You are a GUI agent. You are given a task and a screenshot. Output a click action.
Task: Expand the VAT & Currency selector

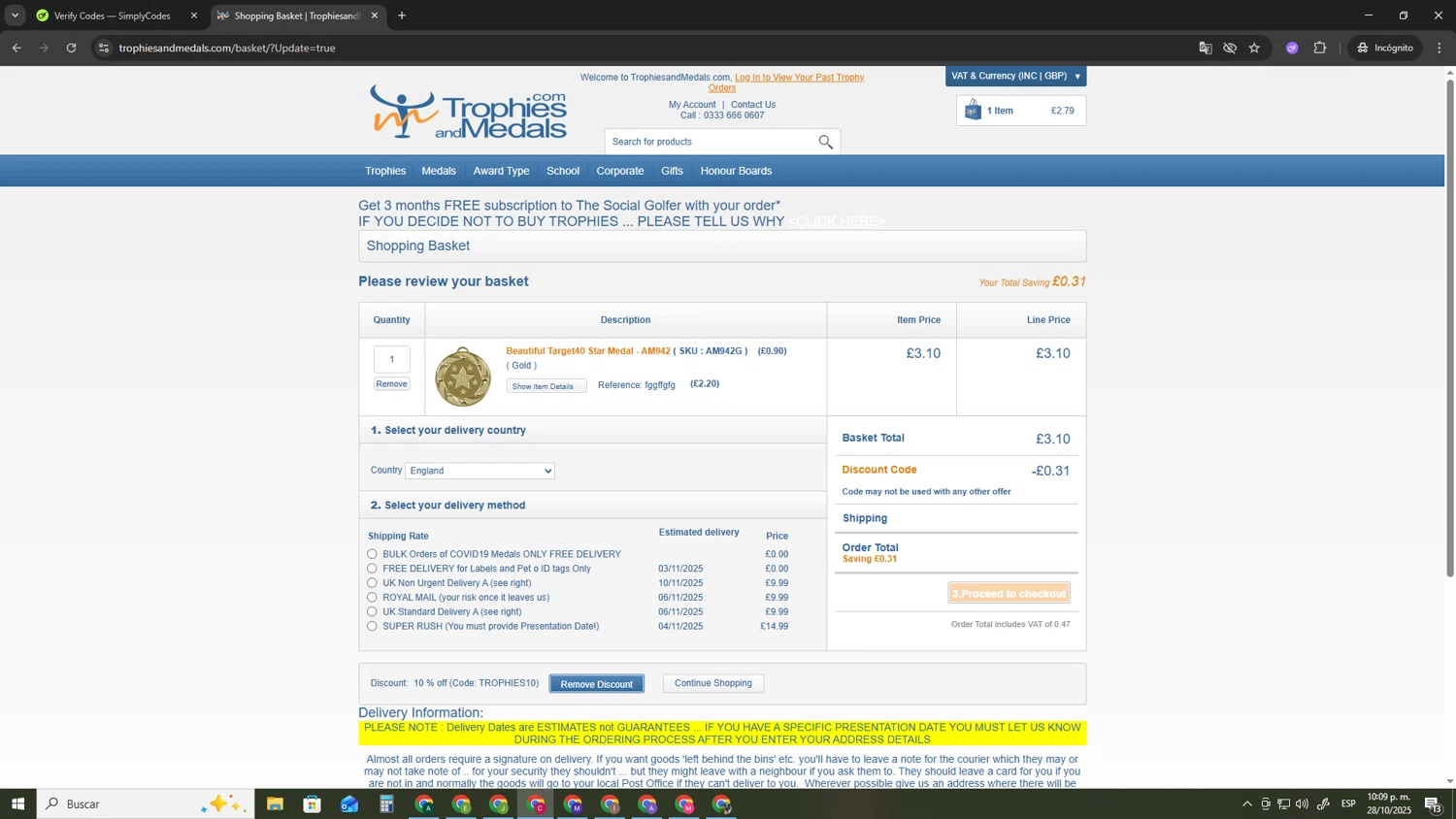coord(1015,76)
